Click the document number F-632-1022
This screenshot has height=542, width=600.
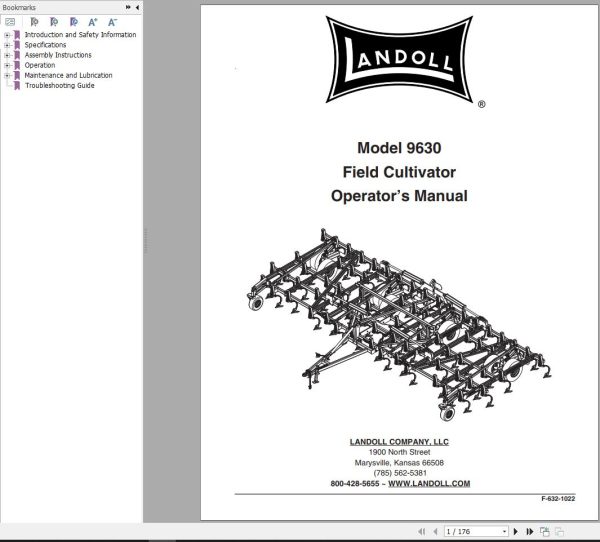pyautogui.click(x=558, y=498)
